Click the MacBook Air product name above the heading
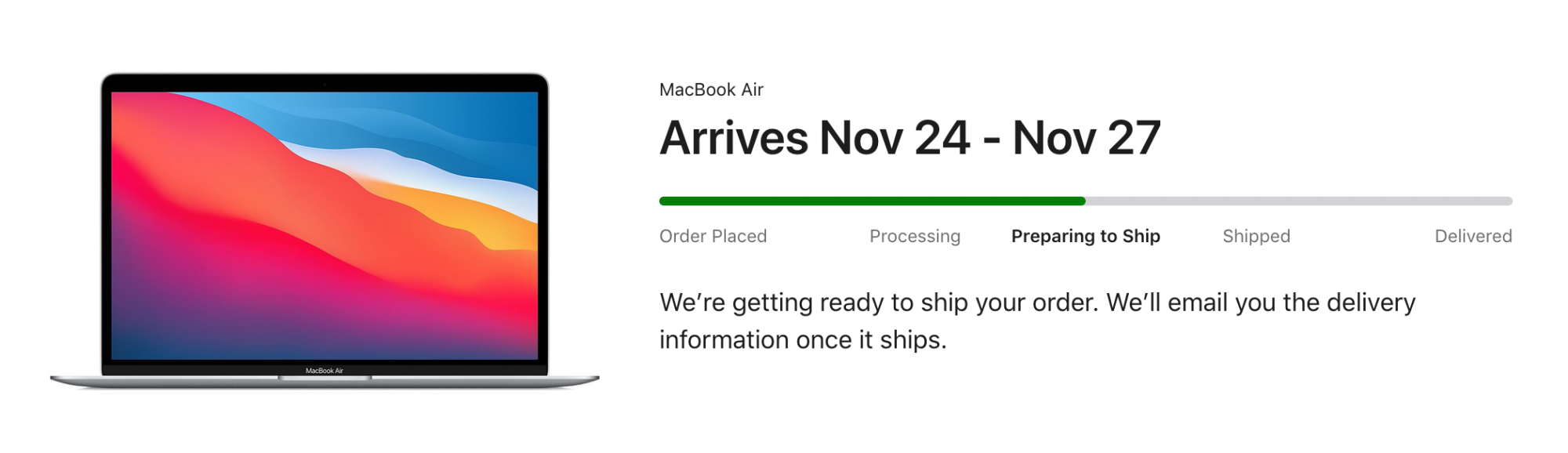The image size is (1568, 453). coord(711,90)
